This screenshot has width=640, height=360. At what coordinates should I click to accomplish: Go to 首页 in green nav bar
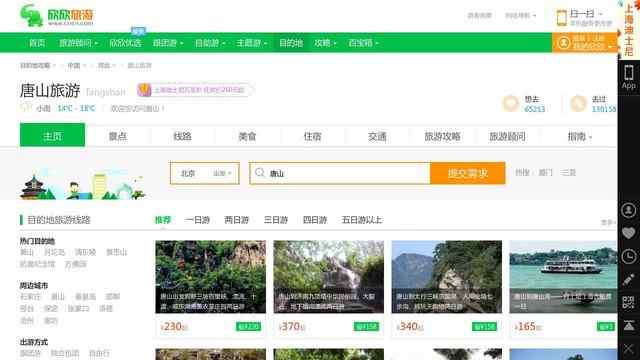37,43
